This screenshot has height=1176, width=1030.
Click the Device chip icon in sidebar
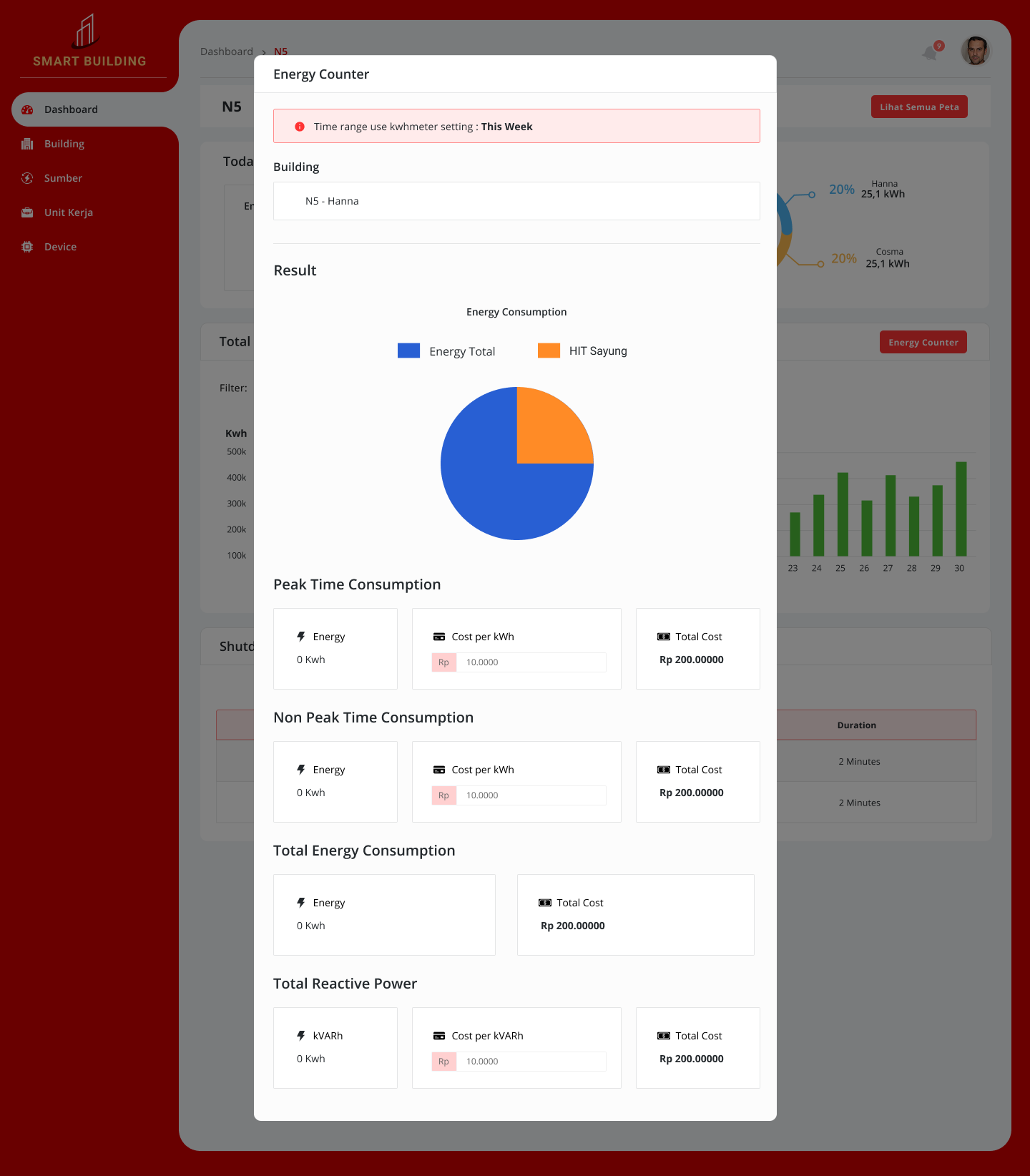click(27, 247)
